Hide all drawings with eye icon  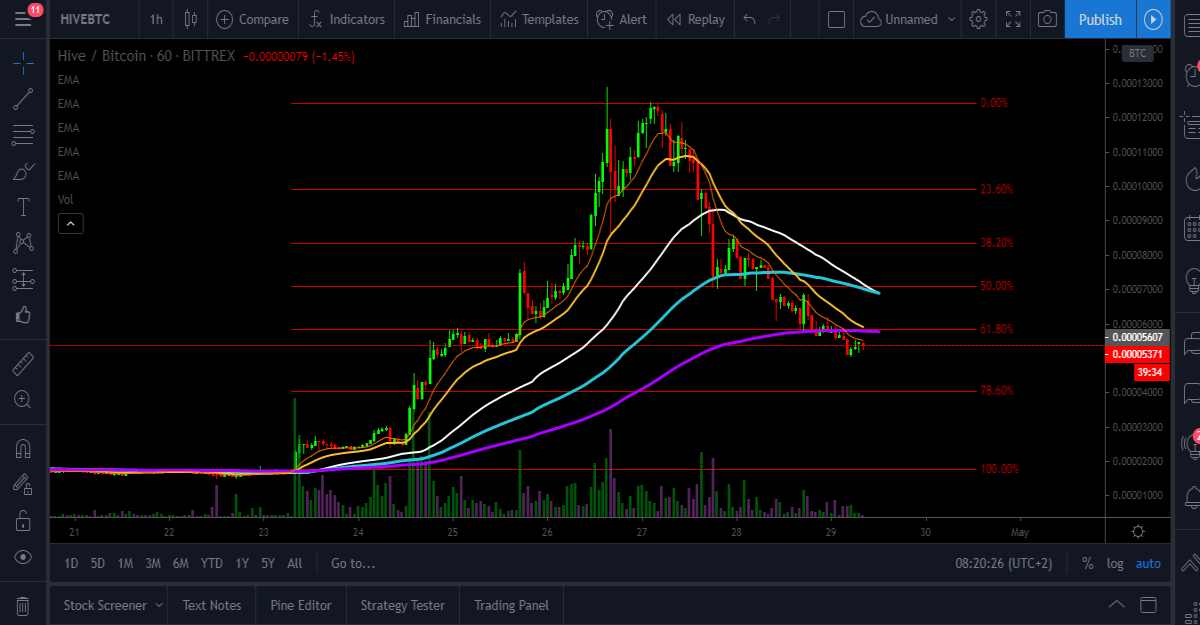click(x=23, y=557)
